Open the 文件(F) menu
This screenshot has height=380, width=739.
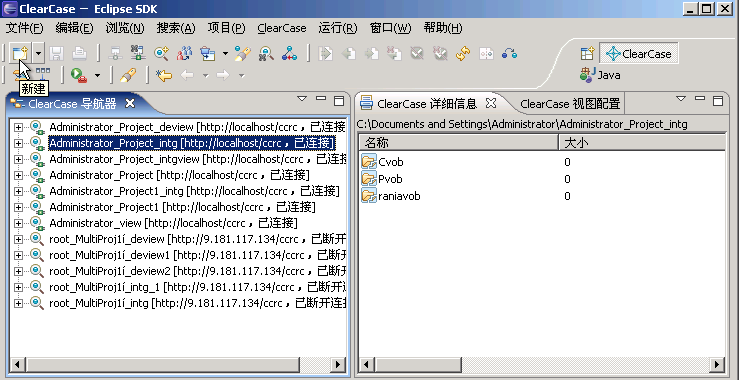pos(25,28)
